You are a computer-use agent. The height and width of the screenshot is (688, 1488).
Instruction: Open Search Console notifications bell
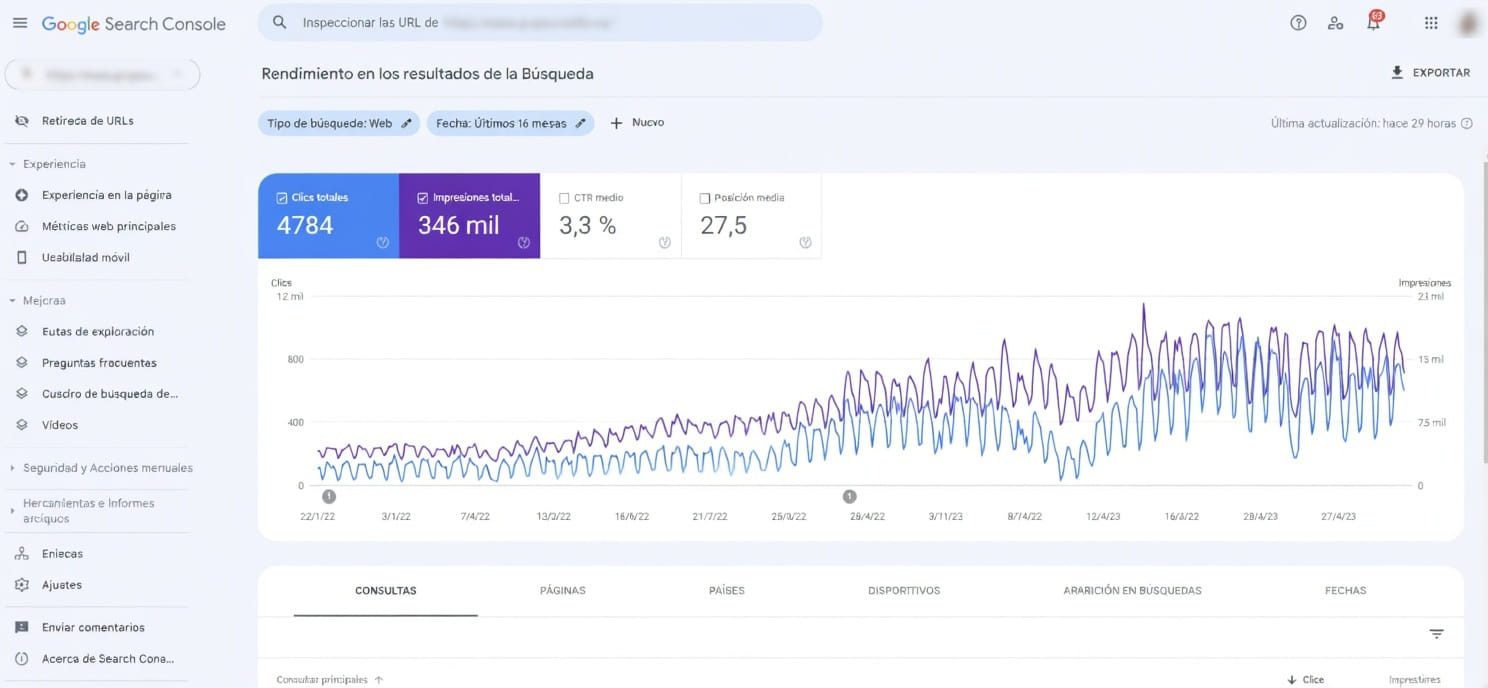1373,22
